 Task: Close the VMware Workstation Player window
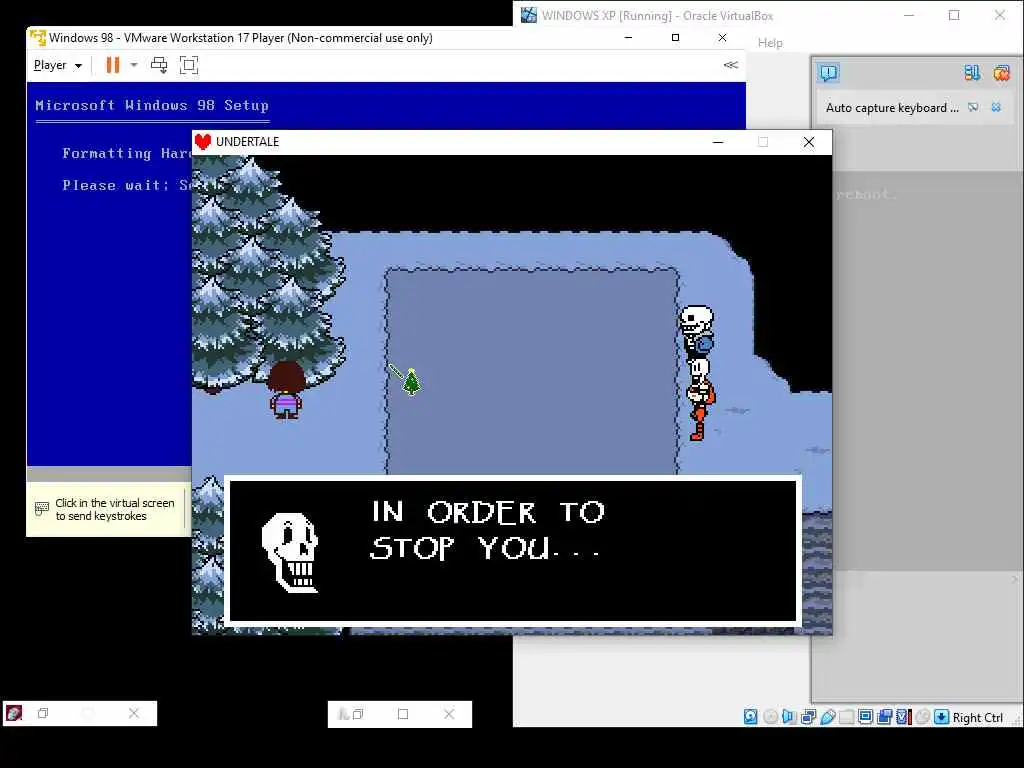[722, 38]
